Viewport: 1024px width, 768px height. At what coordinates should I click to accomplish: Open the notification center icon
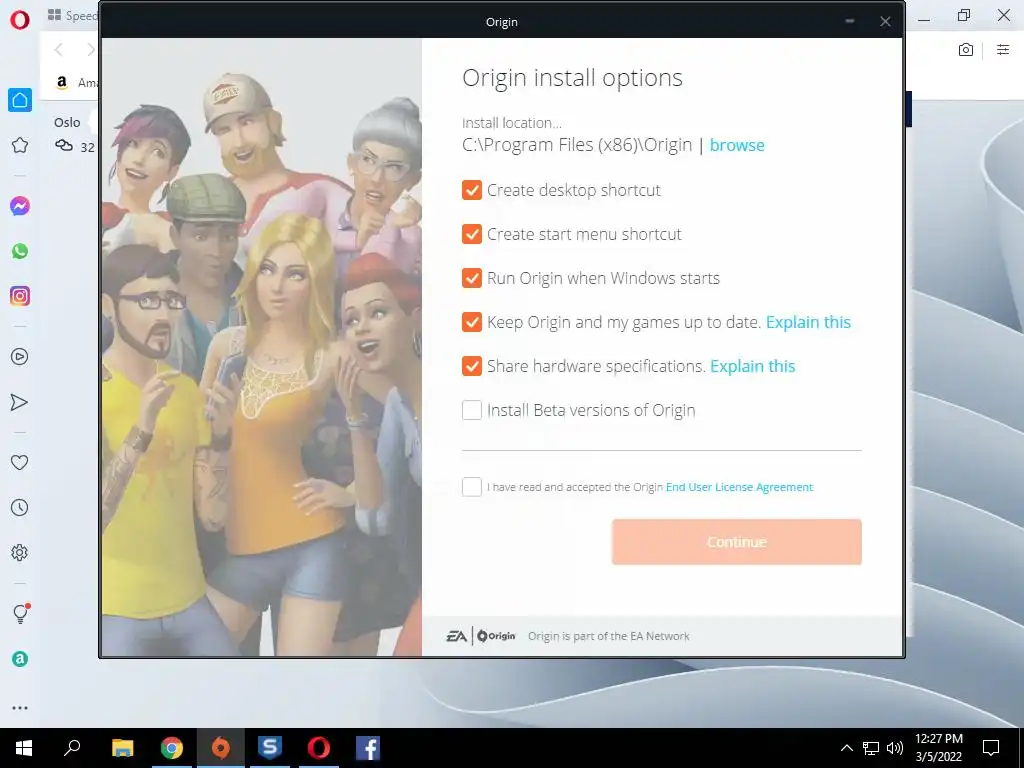coord(991,748)
